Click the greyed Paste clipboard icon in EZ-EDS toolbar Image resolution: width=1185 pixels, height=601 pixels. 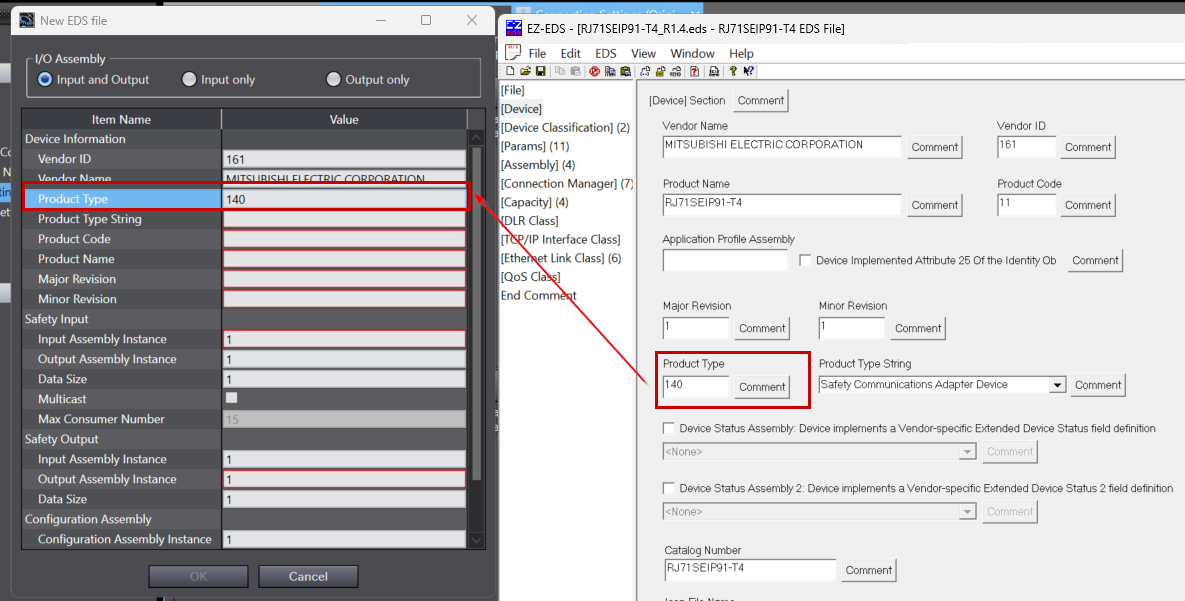pyautogui.click(x=576, y=71)
